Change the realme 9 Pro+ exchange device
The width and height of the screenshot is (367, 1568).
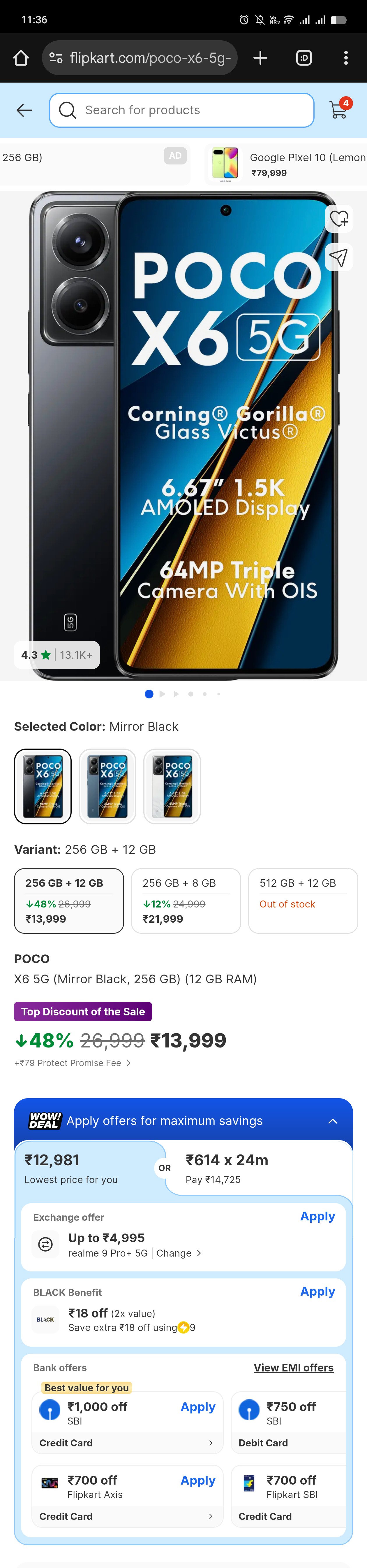pos(178,1253)
